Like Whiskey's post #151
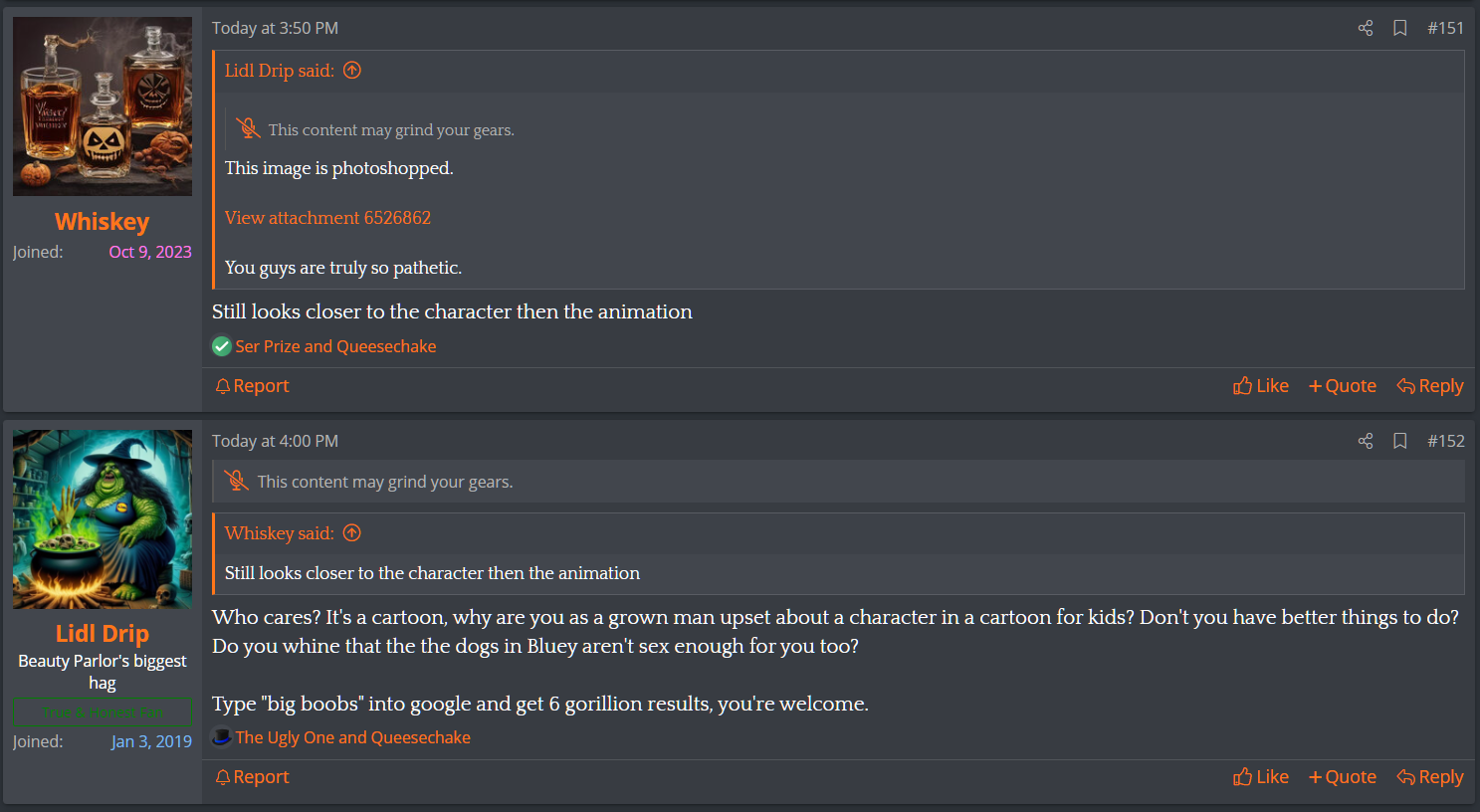The height and width of the screenshot is (812, 1480). [x=1260, y=386]
